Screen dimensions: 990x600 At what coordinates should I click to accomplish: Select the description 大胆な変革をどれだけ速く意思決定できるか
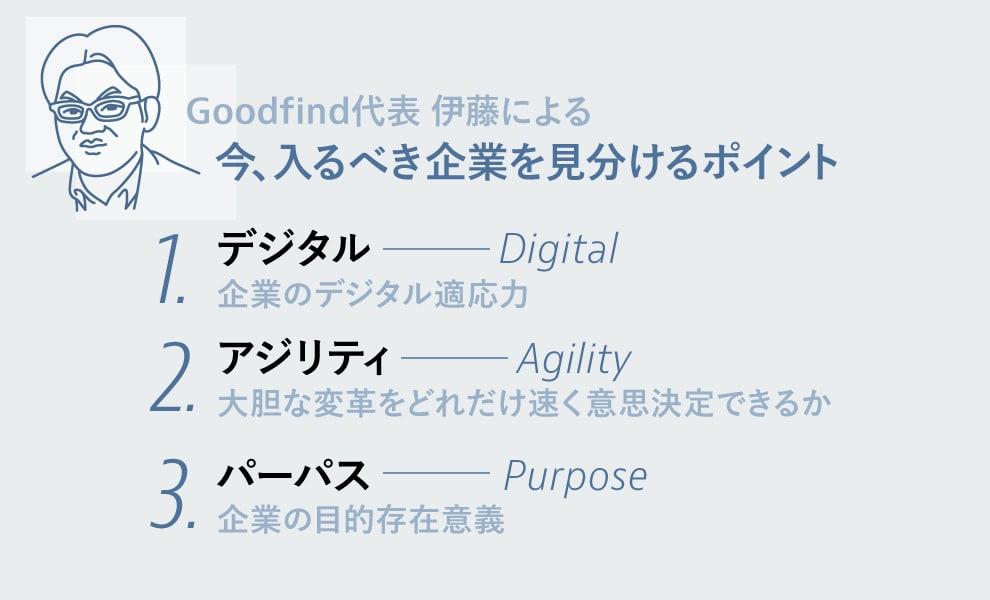[524, 404]
